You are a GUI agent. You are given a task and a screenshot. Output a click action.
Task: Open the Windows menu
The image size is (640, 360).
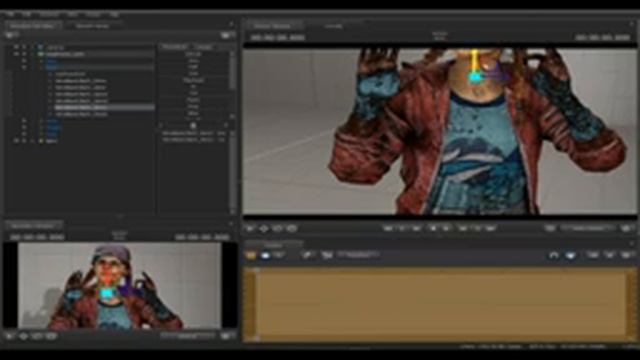[50, 14]
